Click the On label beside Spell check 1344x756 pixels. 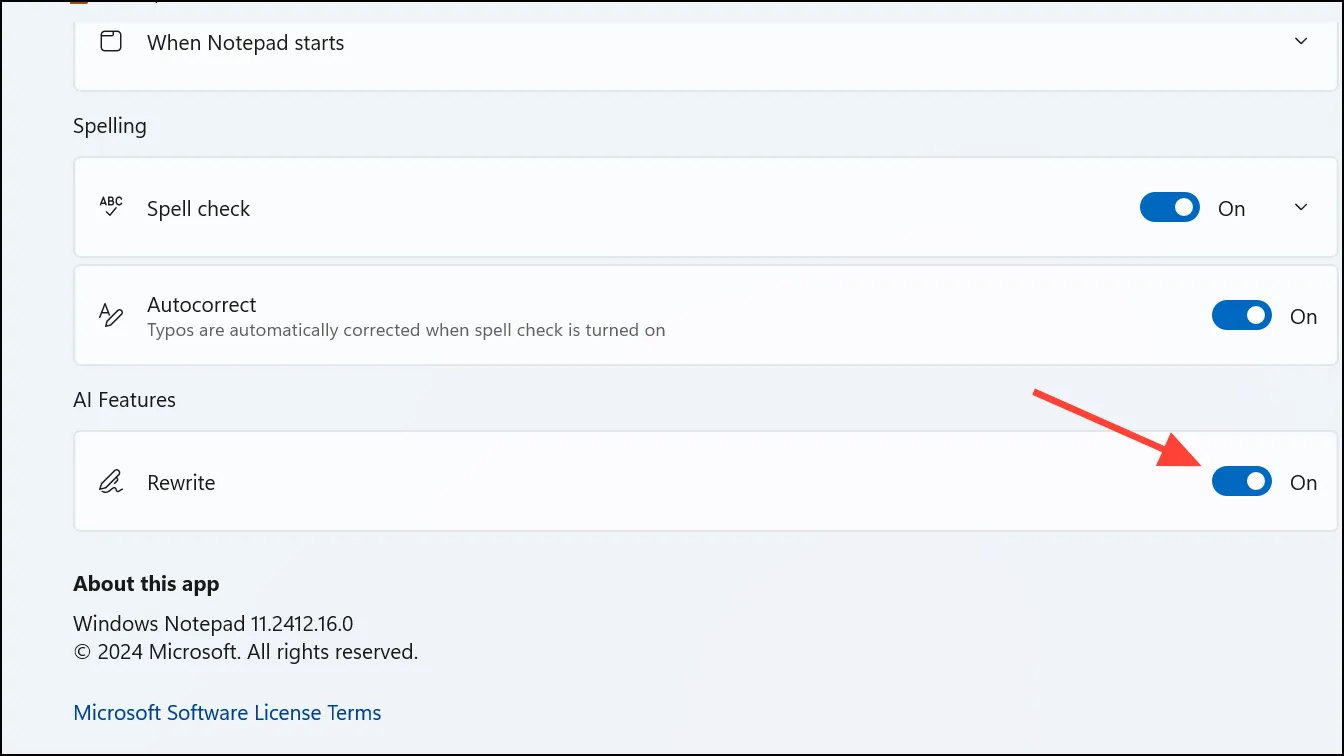coord(1231,209)
